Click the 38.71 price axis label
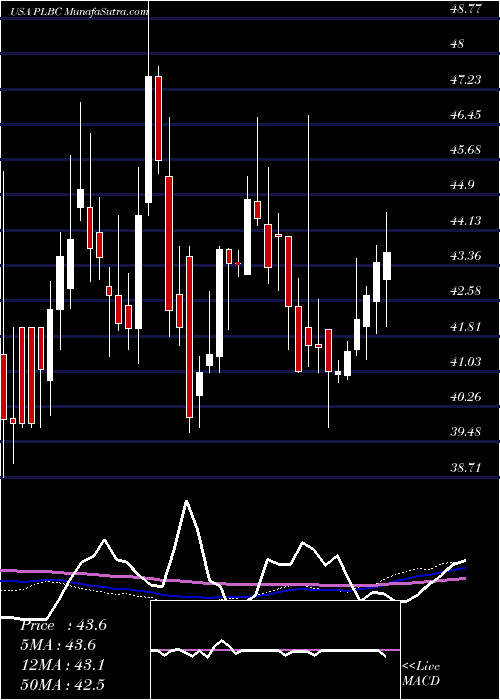 tap(466, 467)
